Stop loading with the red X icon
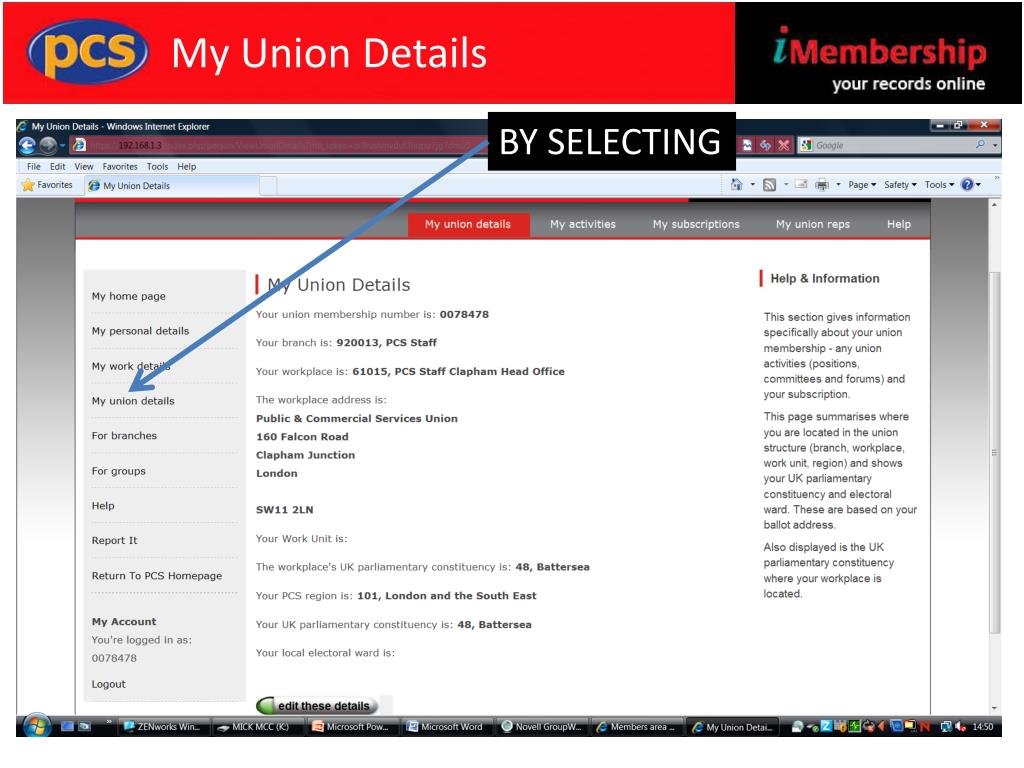The image size is (1024, 768). (x=784, y=145)
